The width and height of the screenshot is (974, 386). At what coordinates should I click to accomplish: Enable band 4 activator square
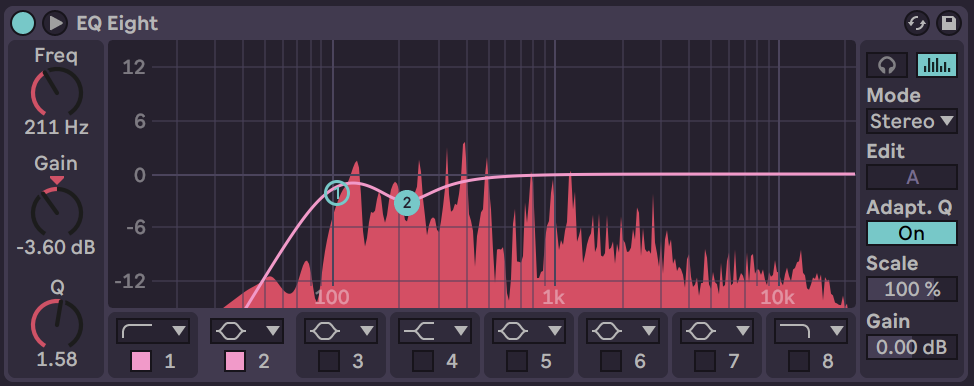click(x=423, y=361)
